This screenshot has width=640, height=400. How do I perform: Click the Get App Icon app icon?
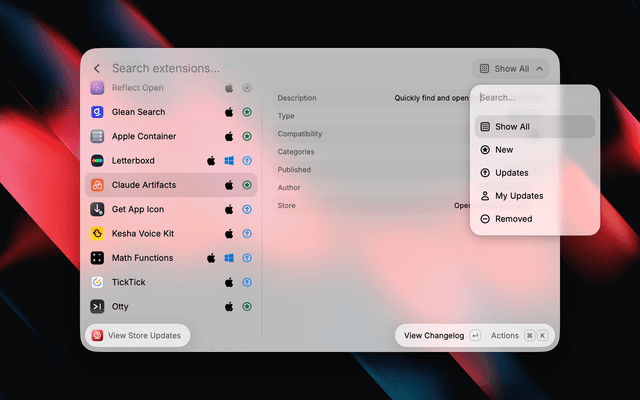97,209
